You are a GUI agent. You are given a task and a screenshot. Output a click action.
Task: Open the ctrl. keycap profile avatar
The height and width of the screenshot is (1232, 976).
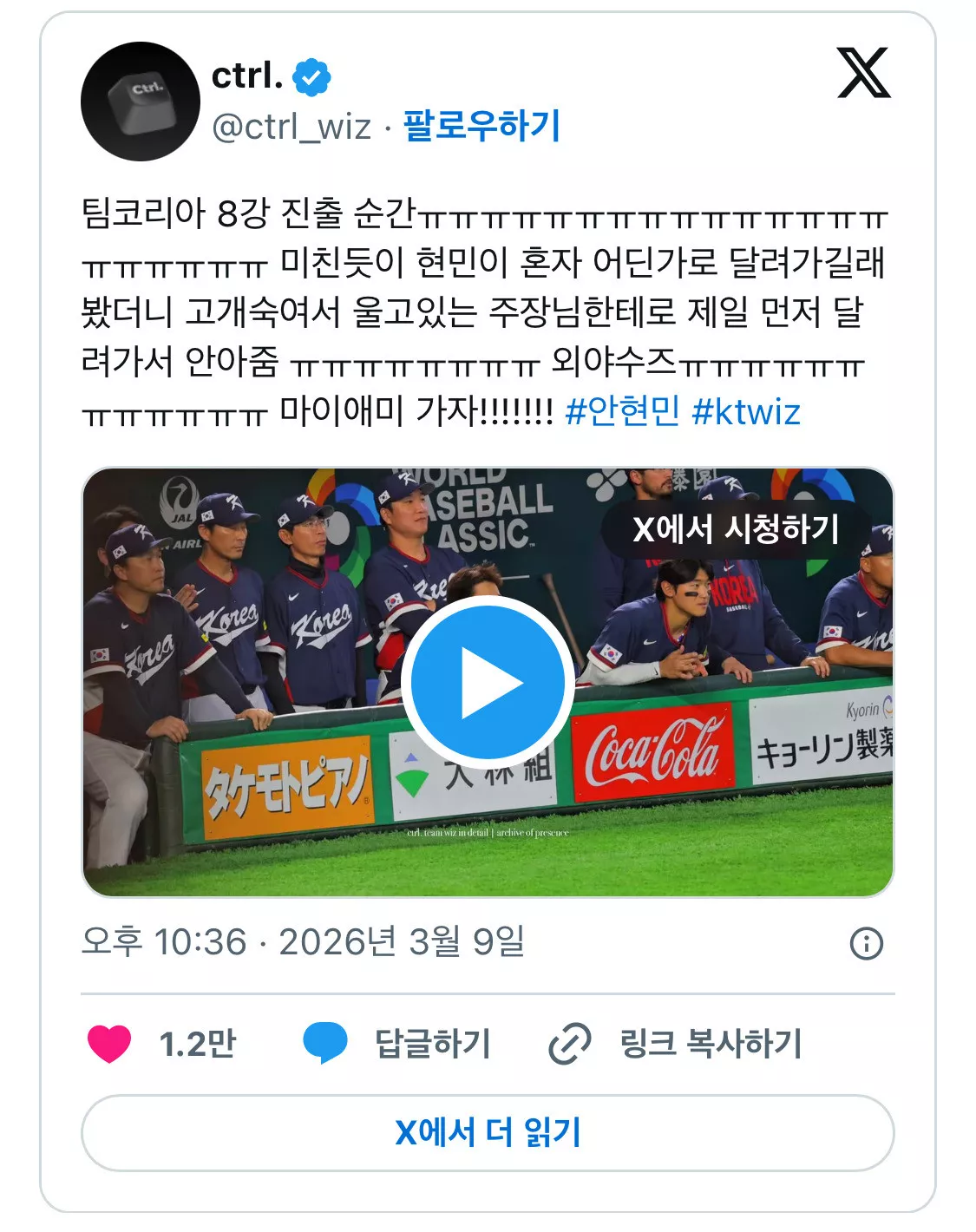pyautogui.click(x=141, y=102)
